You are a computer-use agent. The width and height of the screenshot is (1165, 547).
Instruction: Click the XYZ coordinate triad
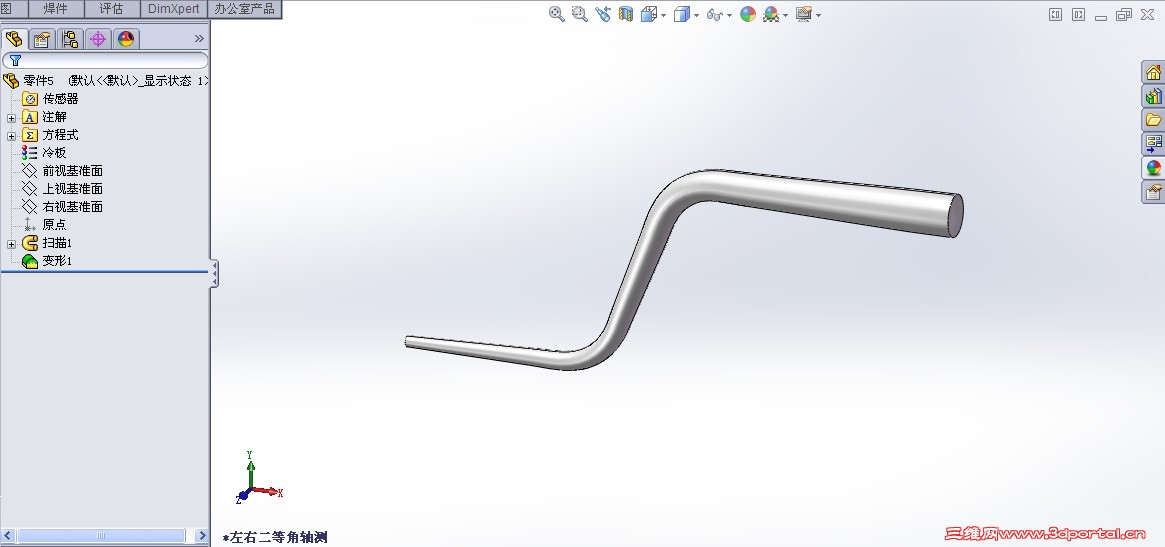(259, 477)
